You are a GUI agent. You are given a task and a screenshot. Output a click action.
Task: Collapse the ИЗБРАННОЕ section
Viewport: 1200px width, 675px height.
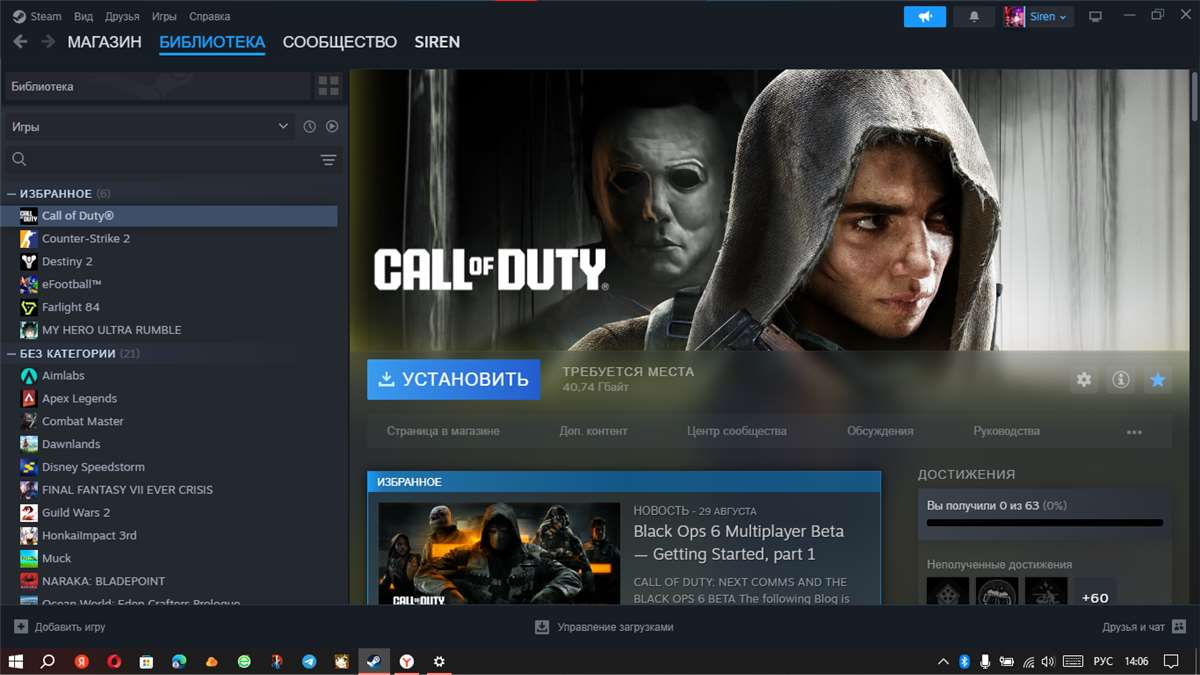pyautogui.click(x=12, y=193)
